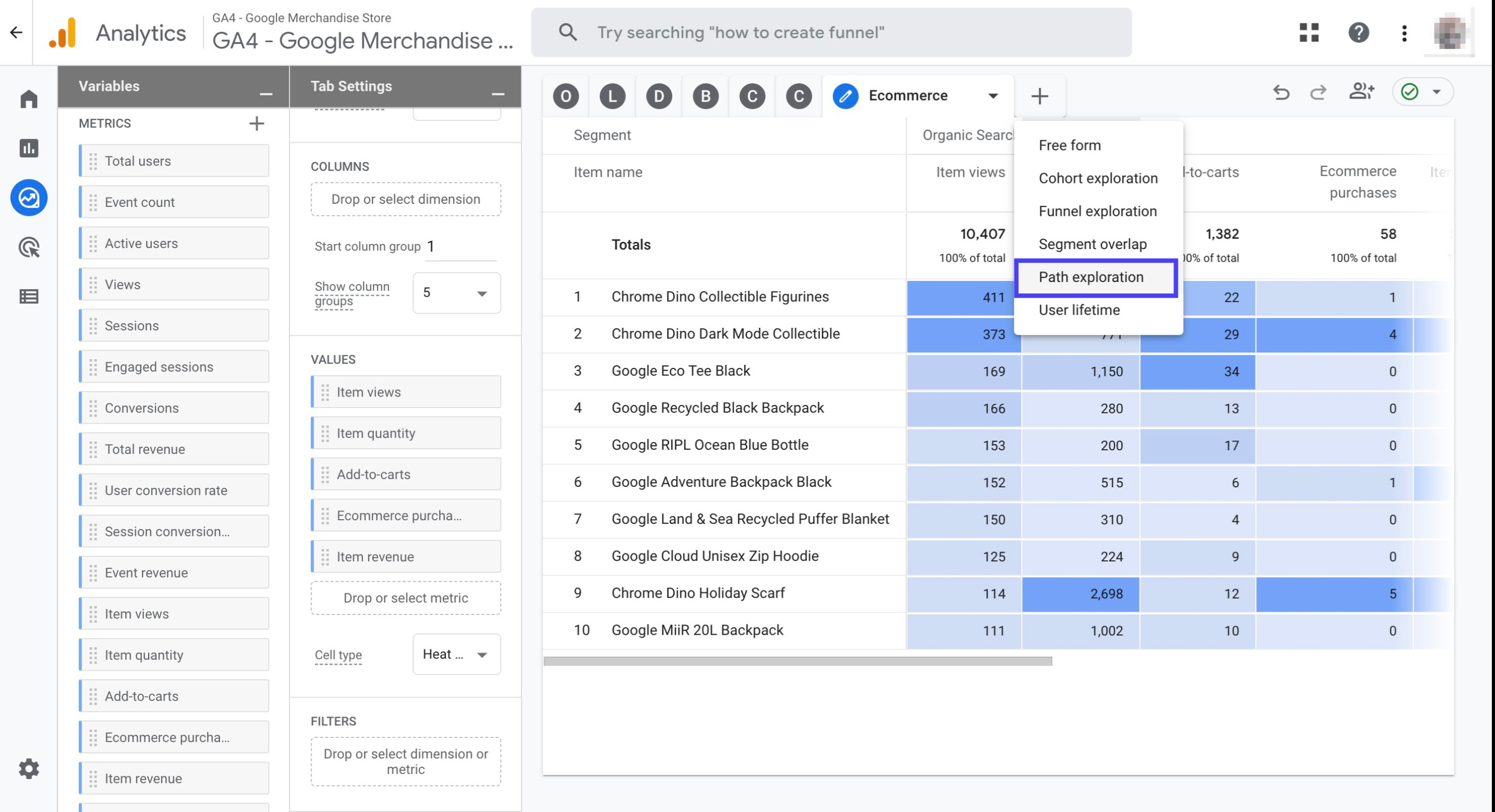The width and height of the screenshot is (1495, 812).
Task: Click Drop or select metric under Values
Action: point(406,598)
